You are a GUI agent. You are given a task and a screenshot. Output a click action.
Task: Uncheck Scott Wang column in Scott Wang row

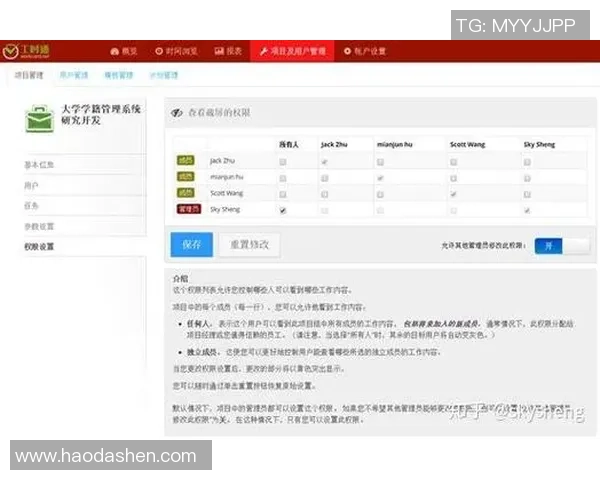pyautogui.click(x=453, y=194)
